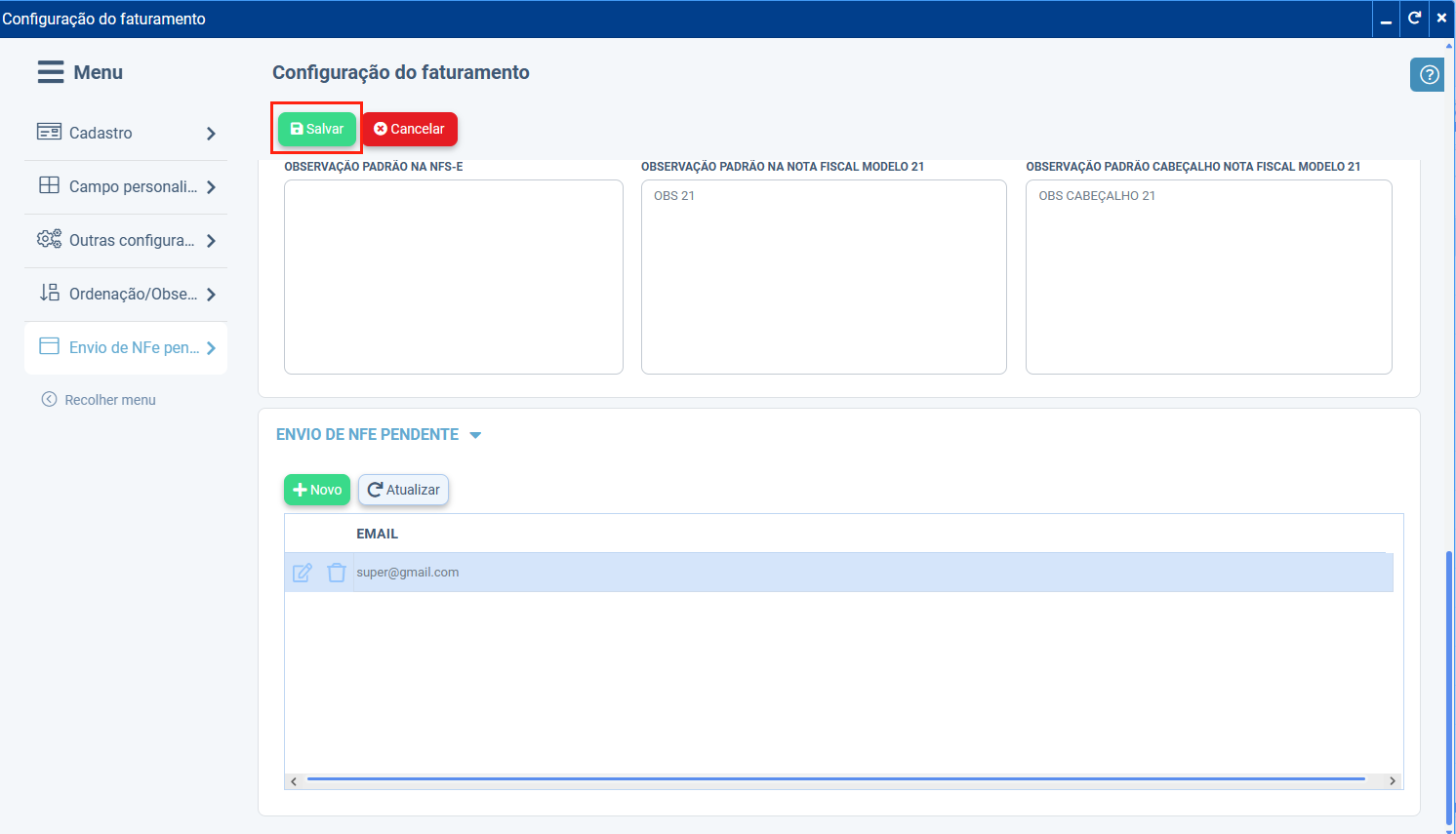Image resolution: width=1456 pixels, height=834 pixels.
Task: Click the Novo button
Action: (x=317, y=490)
